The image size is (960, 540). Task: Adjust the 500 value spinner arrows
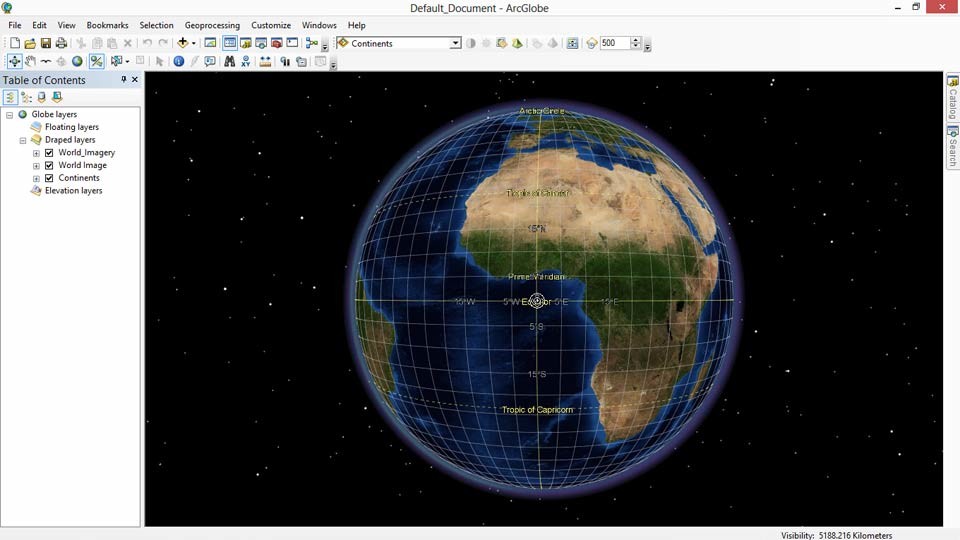(x=636, y=43)
